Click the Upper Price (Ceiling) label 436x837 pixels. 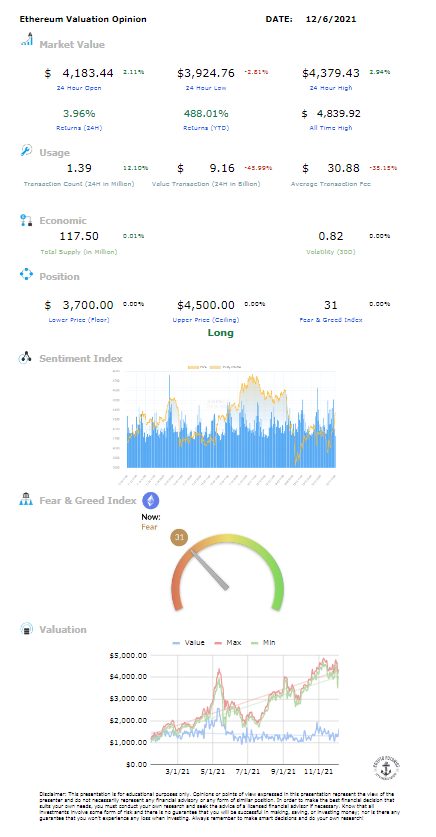pyautogui.click(x=206, y=320)
